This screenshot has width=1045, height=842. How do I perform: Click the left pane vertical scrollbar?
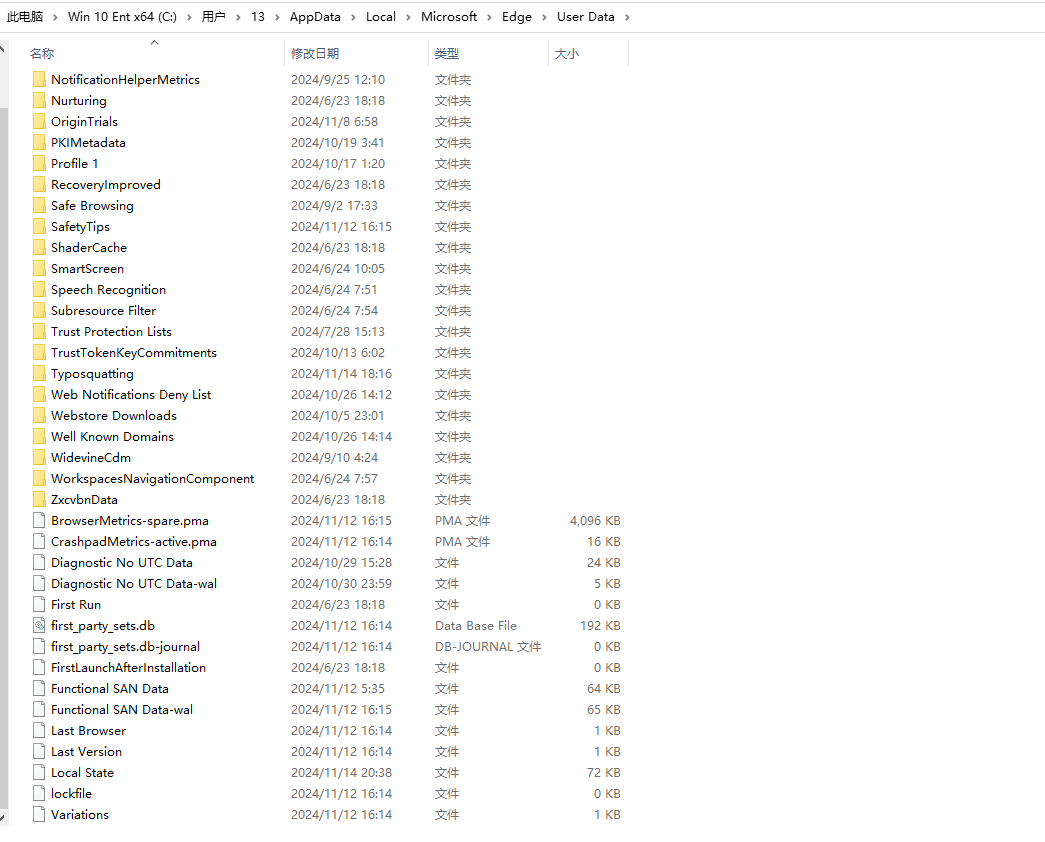coord(4,457)
